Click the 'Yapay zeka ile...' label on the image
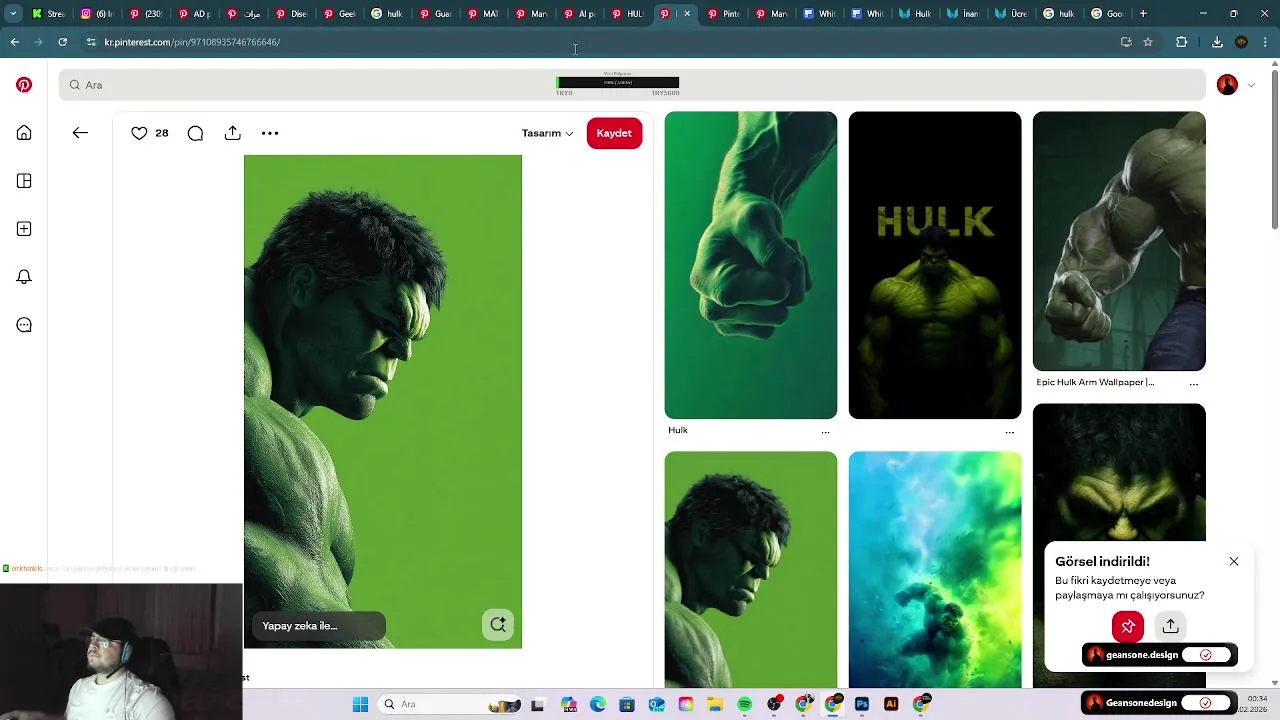Screen dimensions: 1280x720 pos(318,626)
